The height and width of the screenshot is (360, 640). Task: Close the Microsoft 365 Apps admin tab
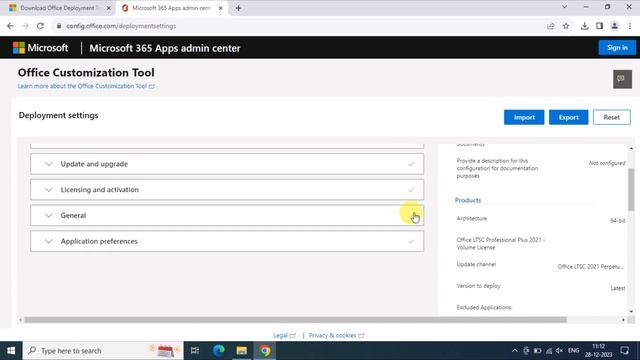pos(220,8)
